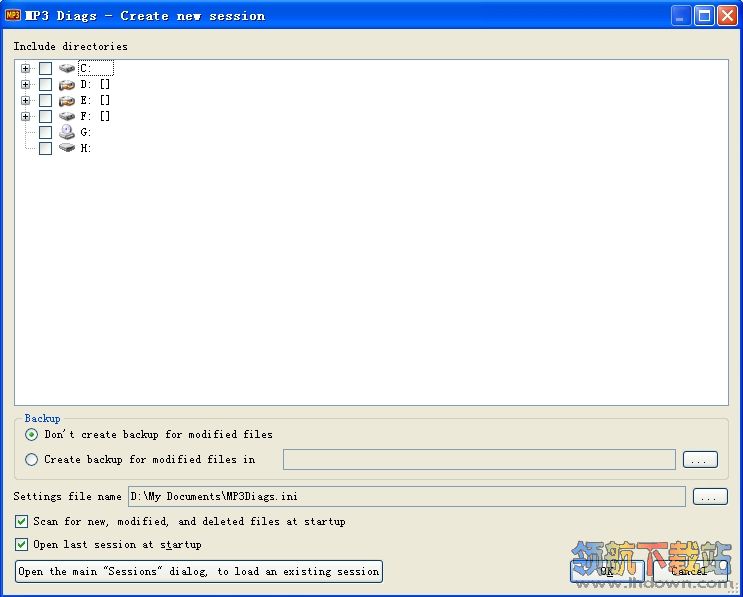This screenshot has height=597, width=743.
Task: Click the E: drive icon
Action: click(67, 100)
